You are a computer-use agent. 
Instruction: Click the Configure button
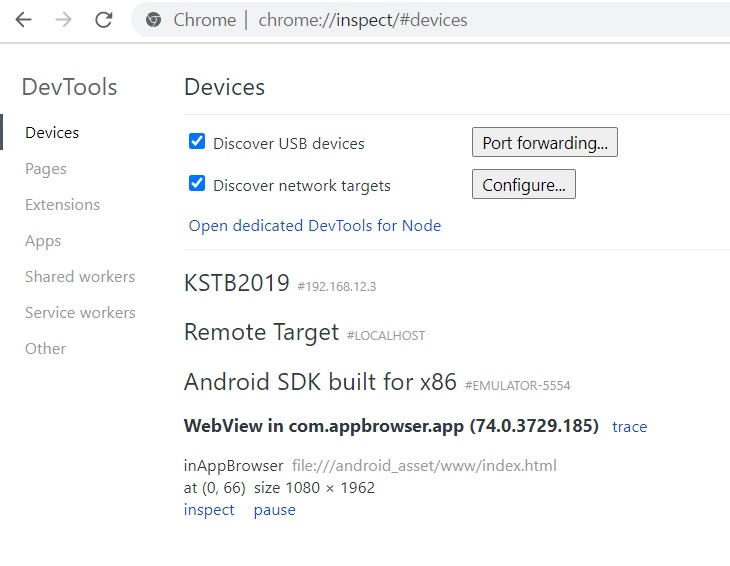524,184
